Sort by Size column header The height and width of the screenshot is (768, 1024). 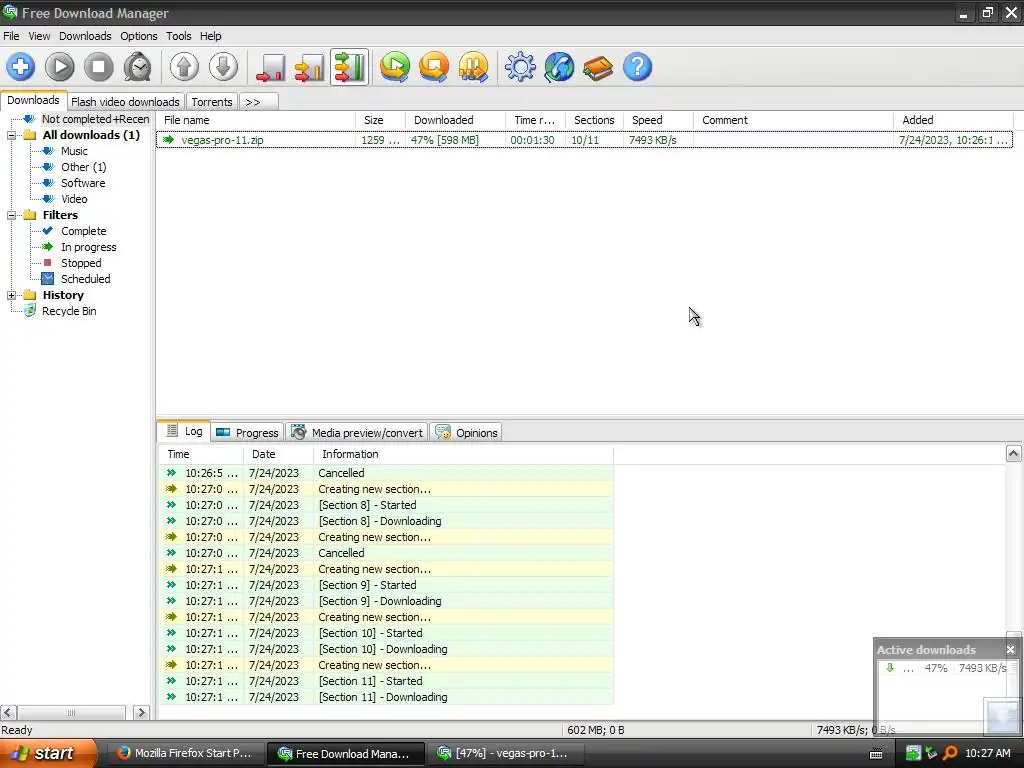coord(380,120)
